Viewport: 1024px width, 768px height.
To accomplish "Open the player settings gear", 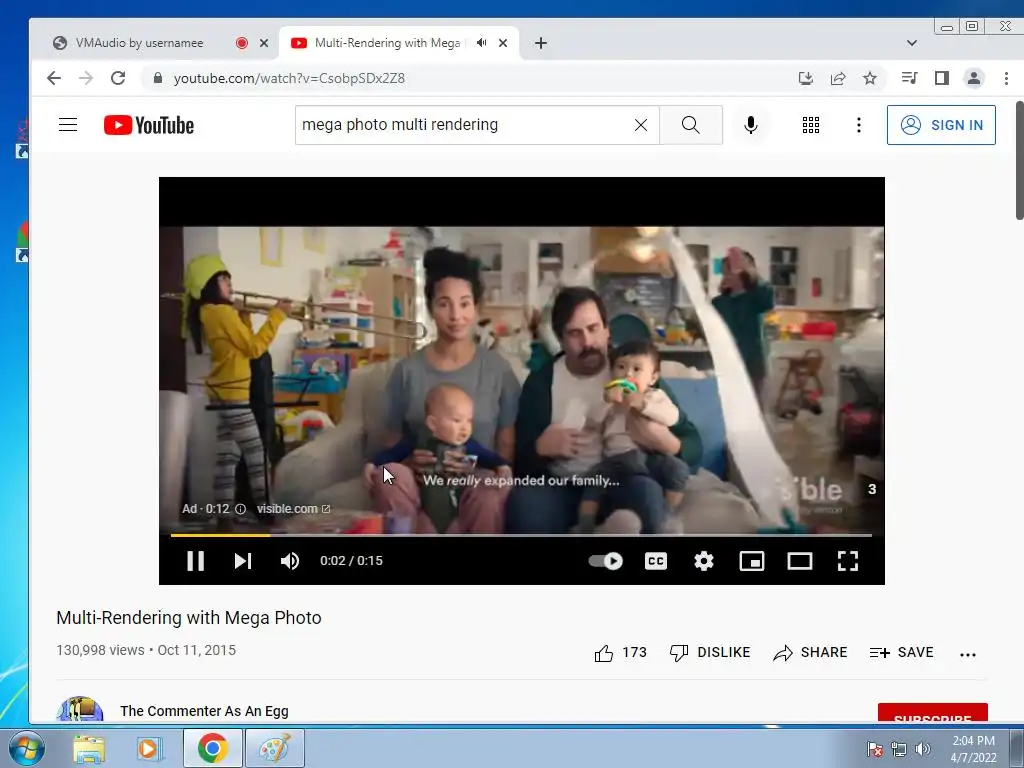I will [703, 561].
